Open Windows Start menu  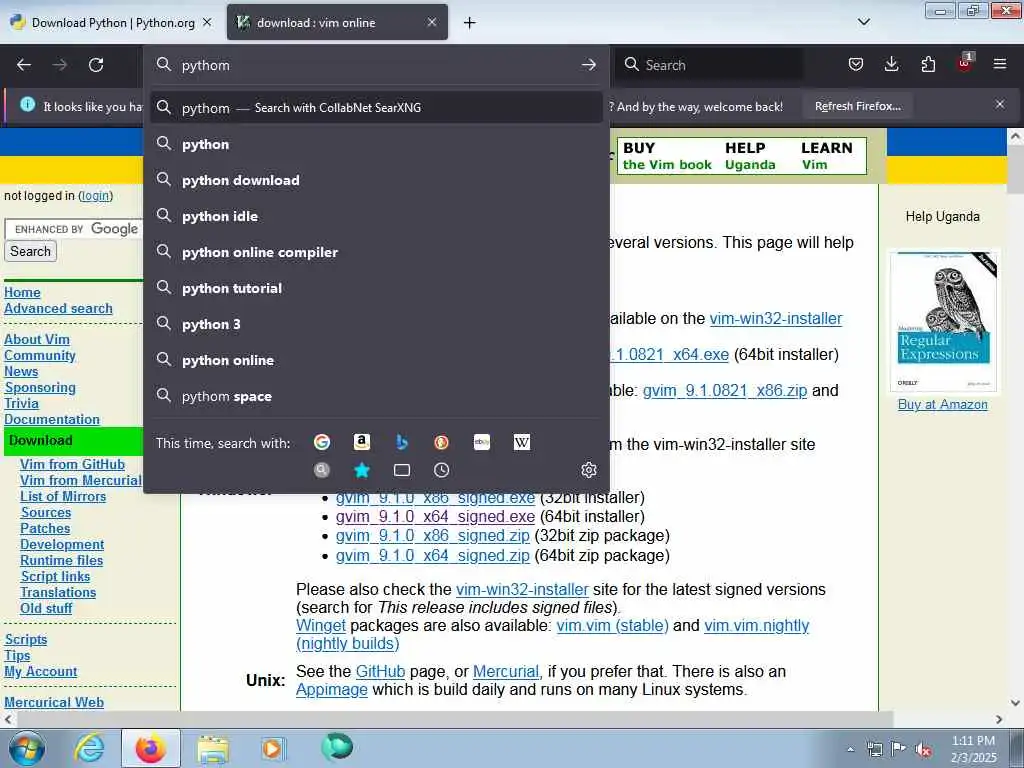tap(27, 749)
